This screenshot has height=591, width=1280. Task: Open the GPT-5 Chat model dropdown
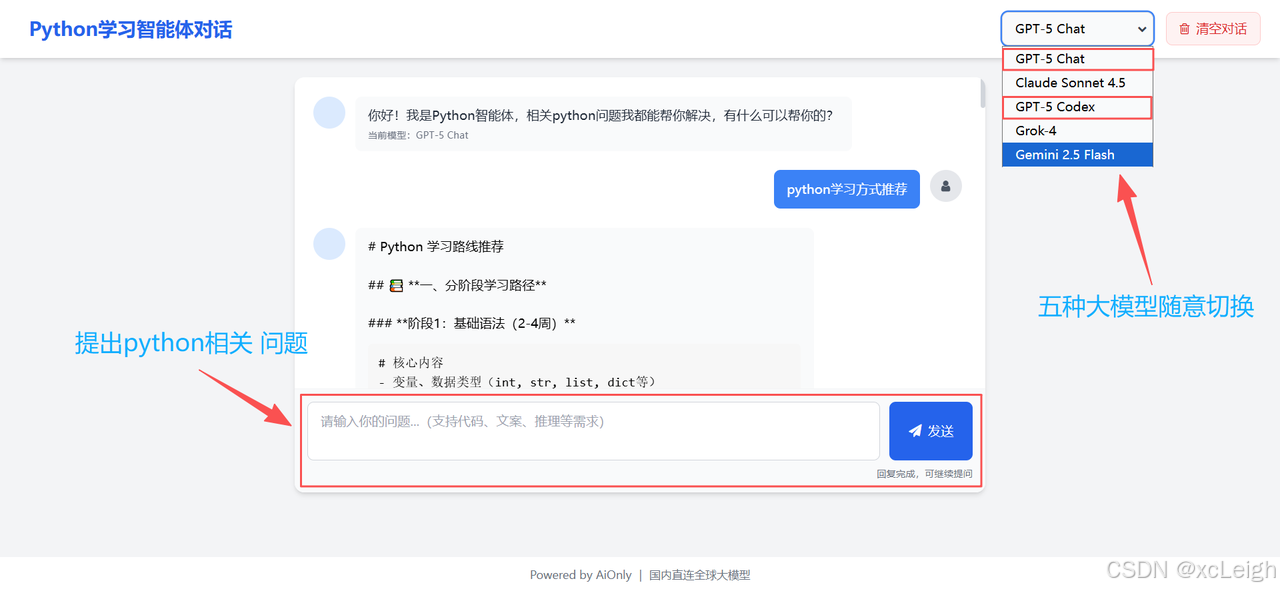click(1078, 29)
